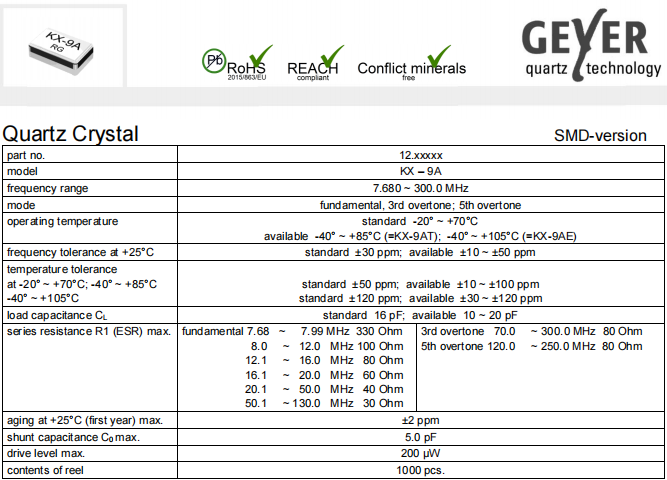Click the '50.0 MHz 40 Ohm' ESR entry

(351, 389)
